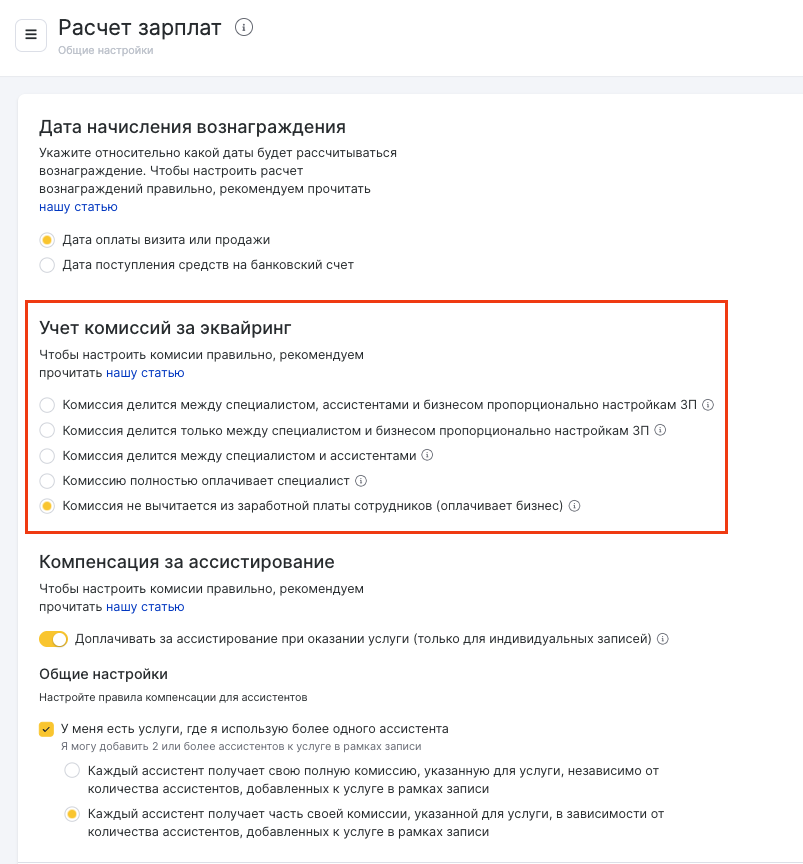Select Дата оплаты визита или продажи
Viewport: 803px width, 864px height.
tap(47, 240)
